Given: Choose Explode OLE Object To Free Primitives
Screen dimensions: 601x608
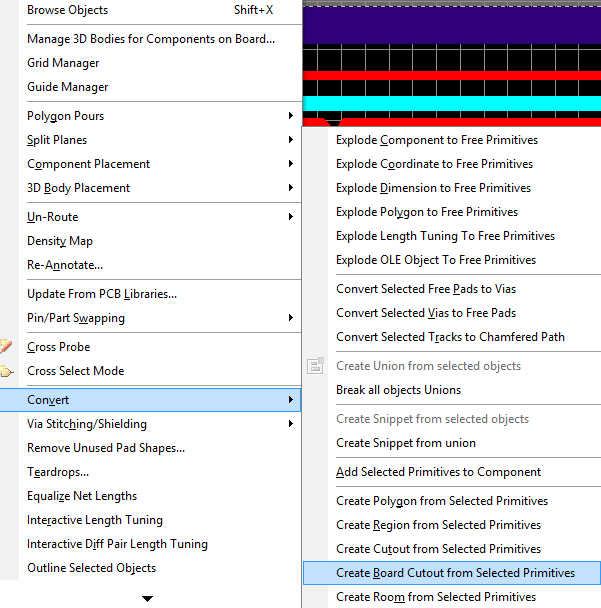Looking at the screenshot, I should point(452,260).
